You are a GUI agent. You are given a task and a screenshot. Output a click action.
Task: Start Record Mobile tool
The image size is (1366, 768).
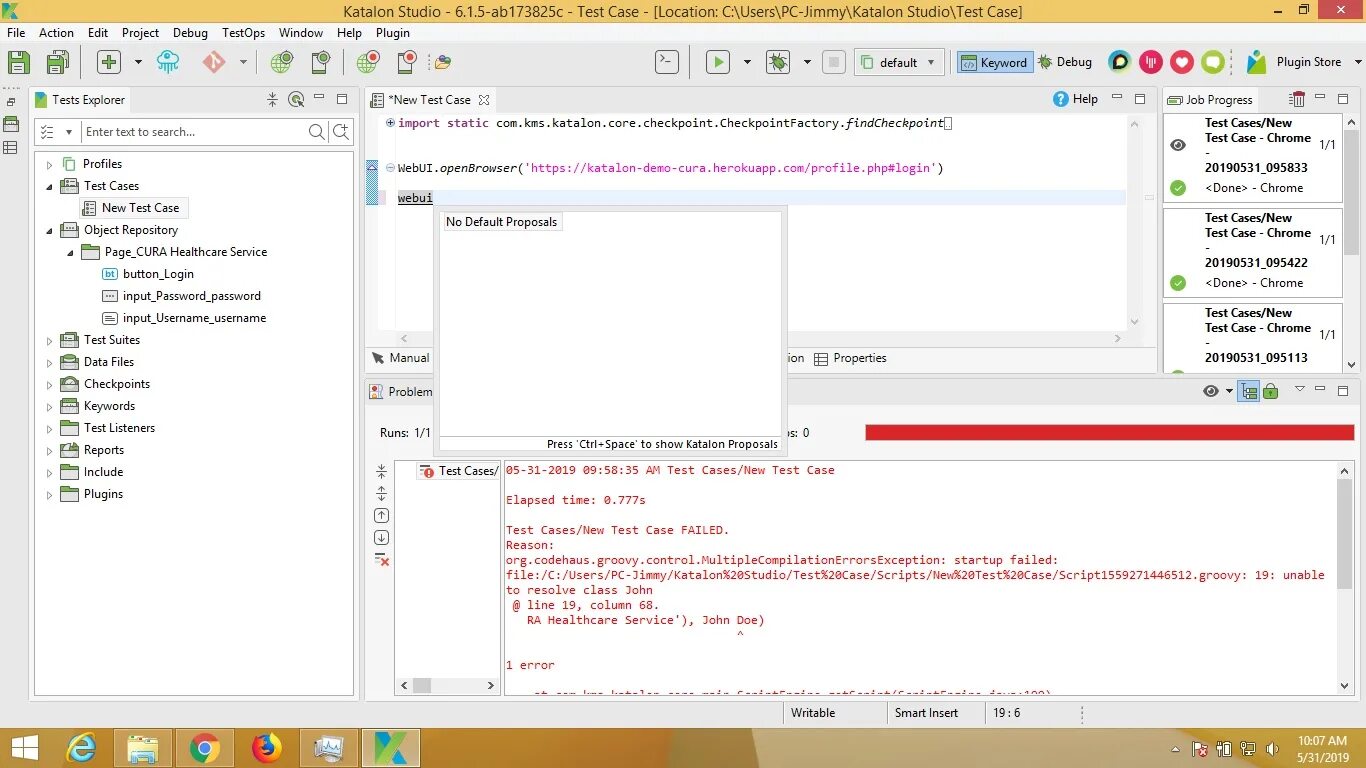coord(406,62)
